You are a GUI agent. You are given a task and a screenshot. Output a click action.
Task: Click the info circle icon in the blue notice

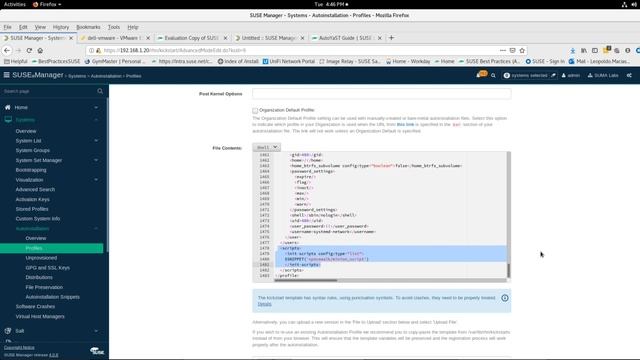(504, 298)
